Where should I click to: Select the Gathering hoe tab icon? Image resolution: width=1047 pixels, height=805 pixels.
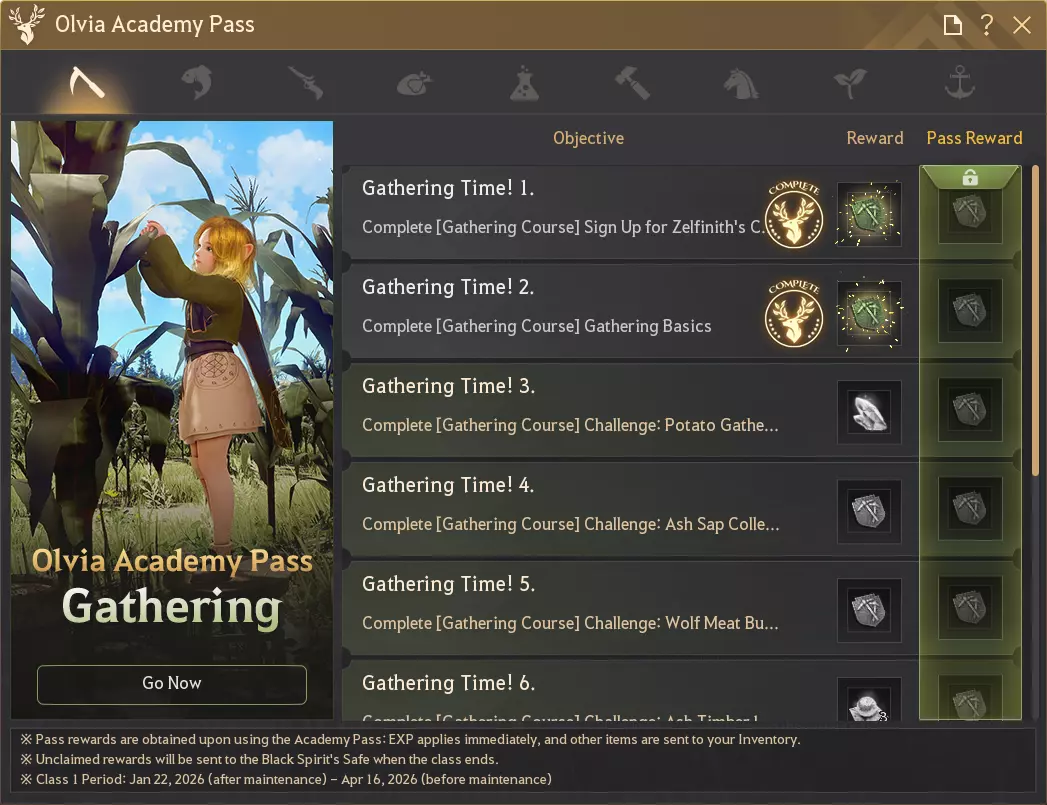click(87, 83)
